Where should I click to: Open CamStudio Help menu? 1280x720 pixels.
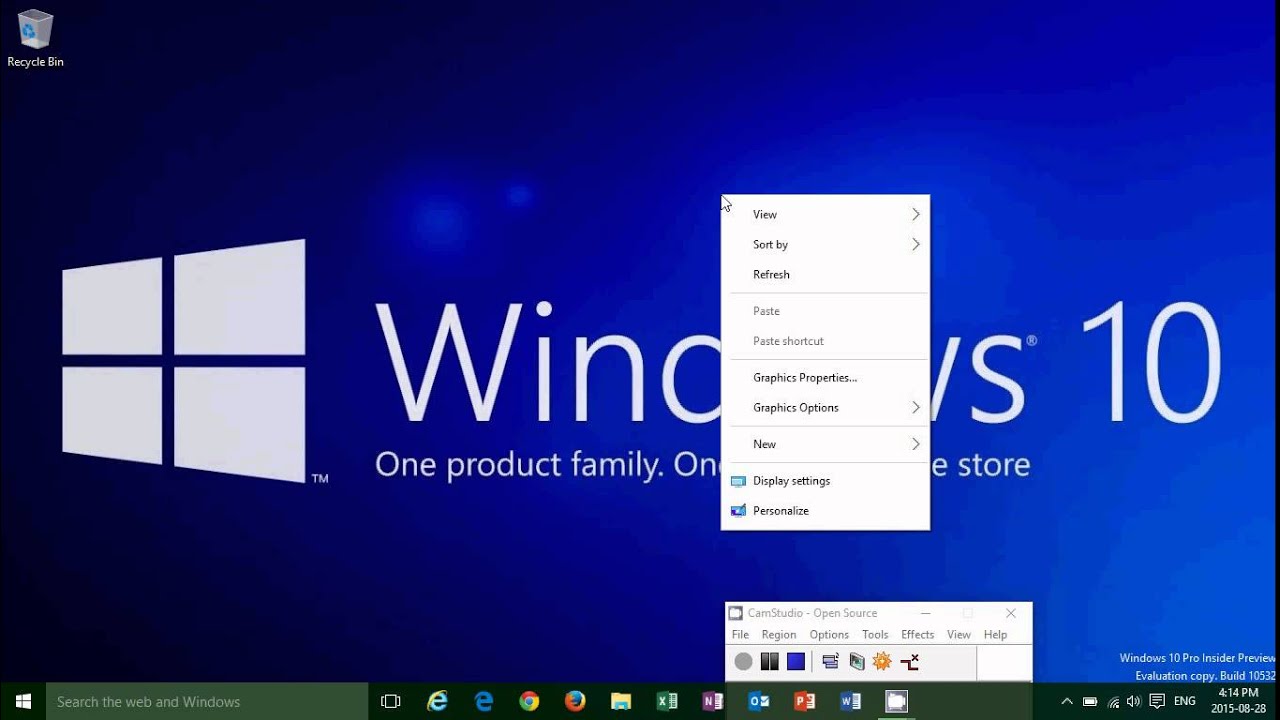(x=995, y=634)
